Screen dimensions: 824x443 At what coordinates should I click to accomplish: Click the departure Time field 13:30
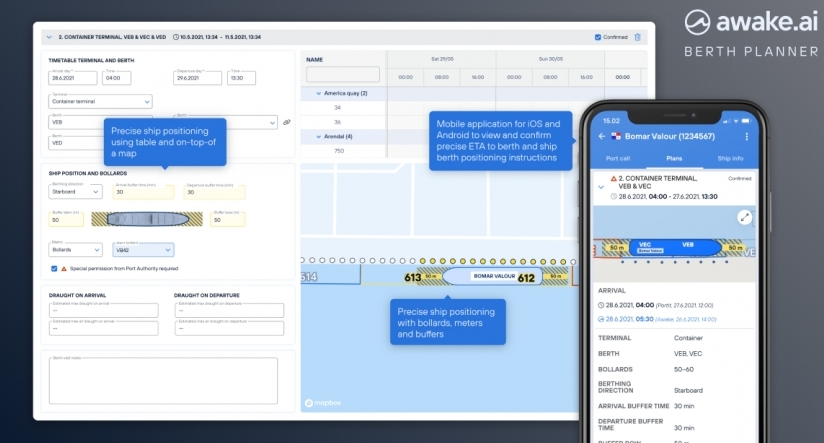(x=241, y=78)
